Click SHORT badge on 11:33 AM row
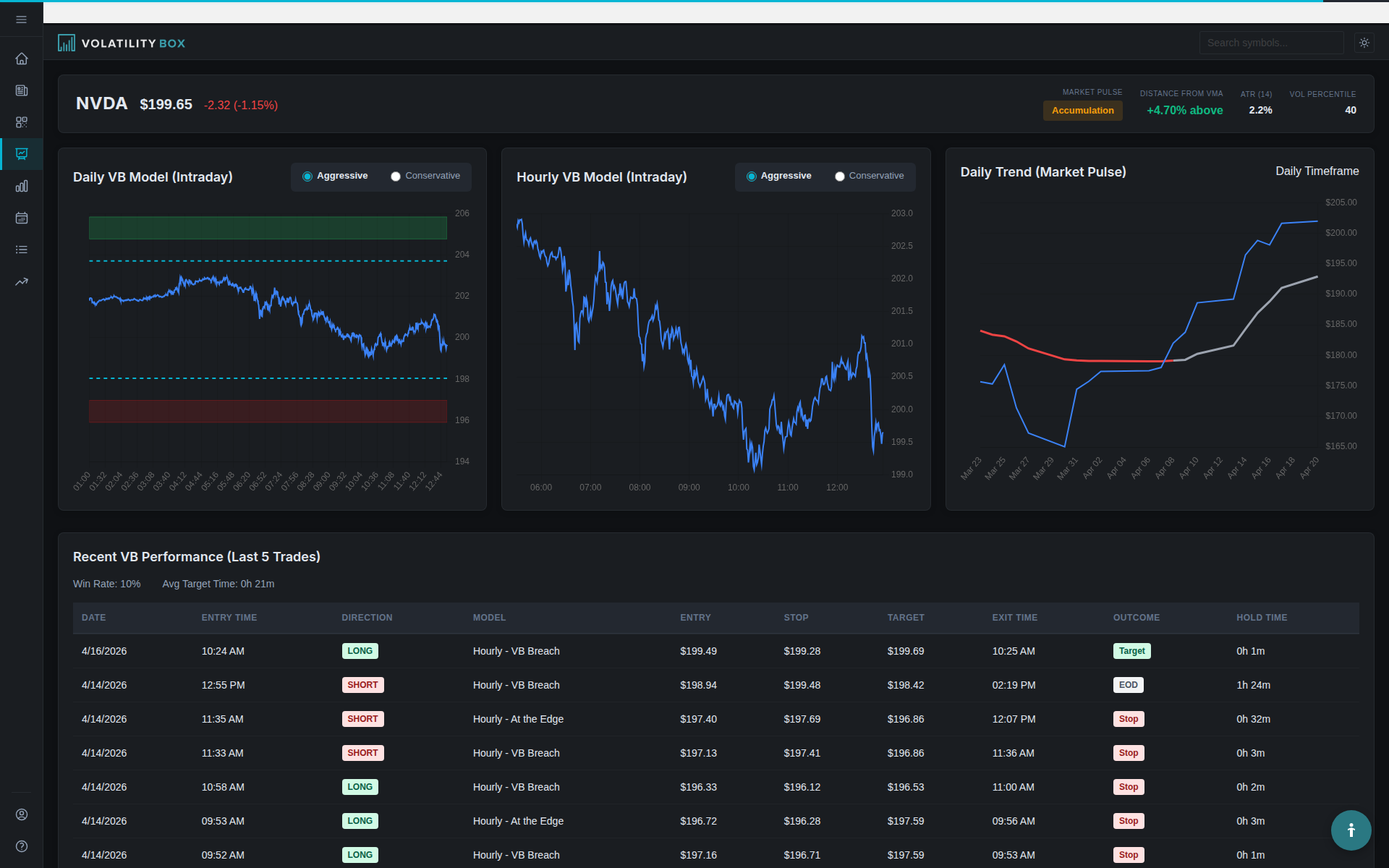 [362, 753]
